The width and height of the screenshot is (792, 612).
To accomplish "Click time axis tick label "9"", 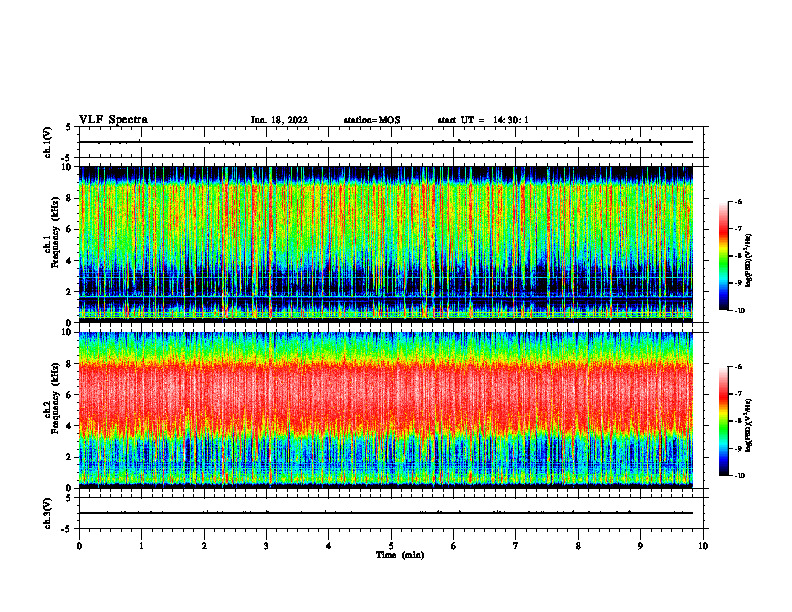I will tap(640, 546).
